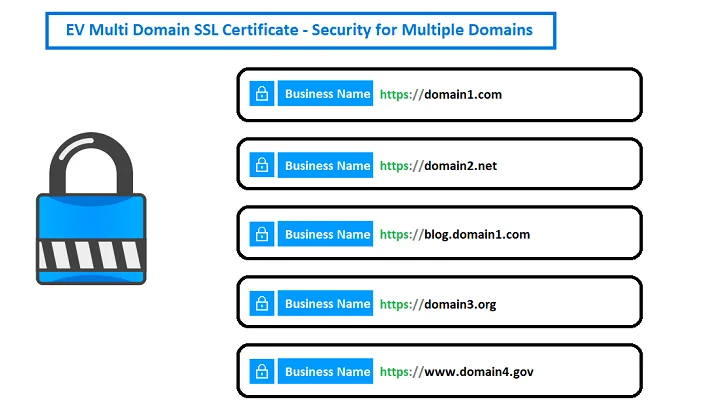Follow the https://blog.domain1.com URL

pyautogui.click(x=454, y=235)
